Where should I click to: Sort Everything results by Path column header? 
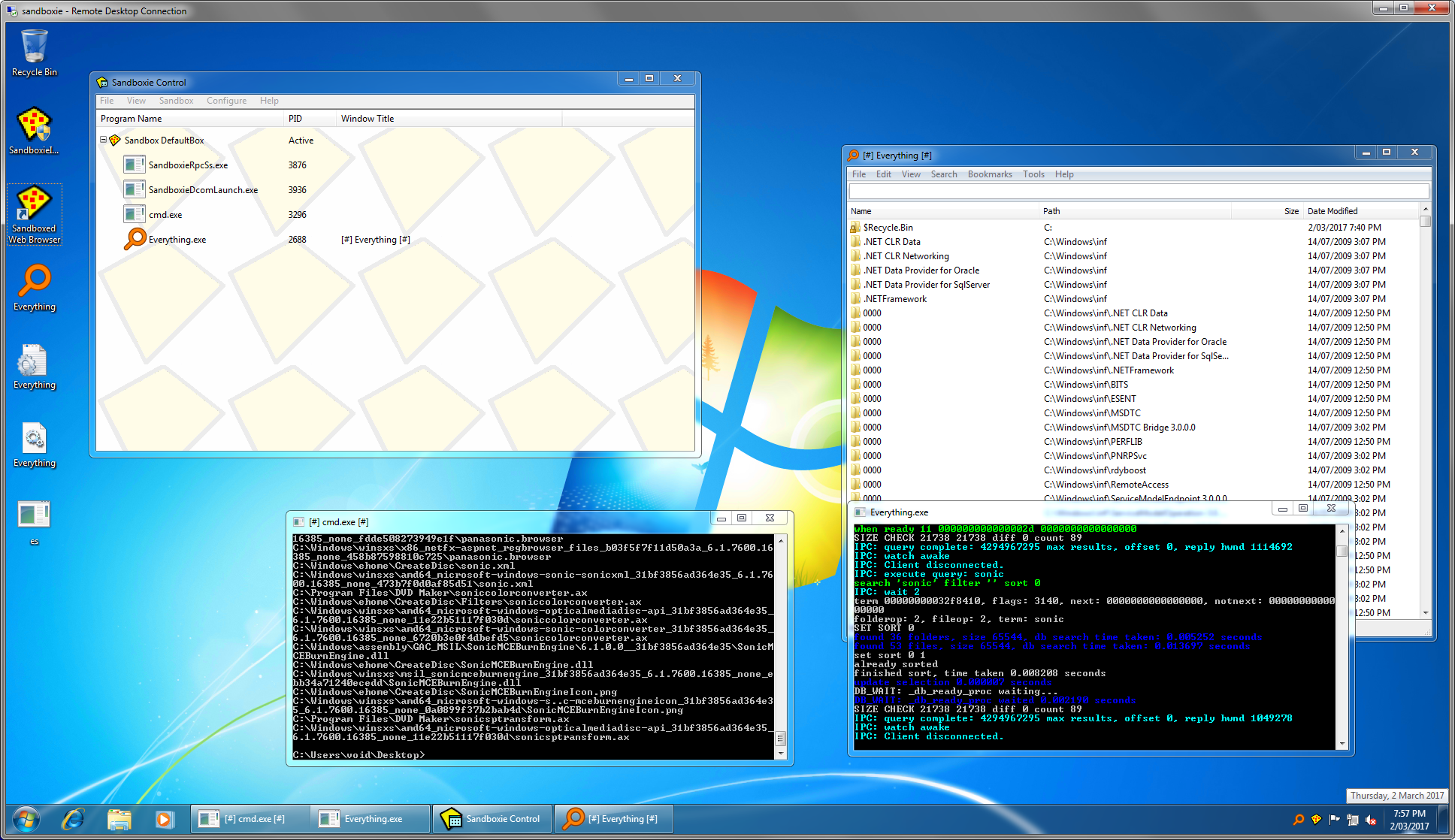click(x=1135, y=211)
